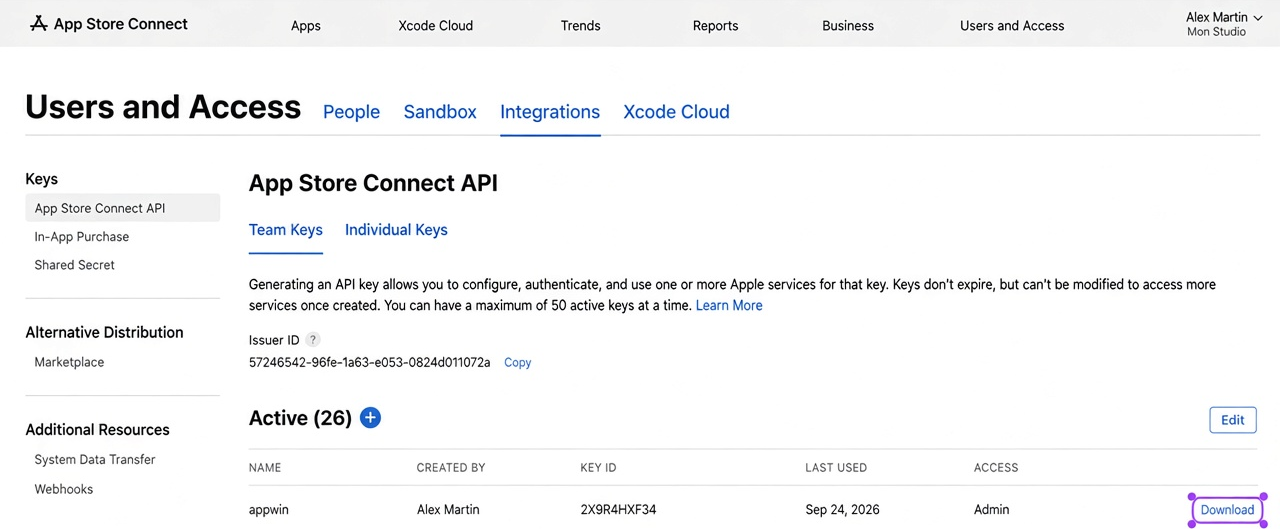Open Users and Access in the top navigation
This screenshot has width=1280, height=529.
pyautogui.click(x=1012, y=26)
